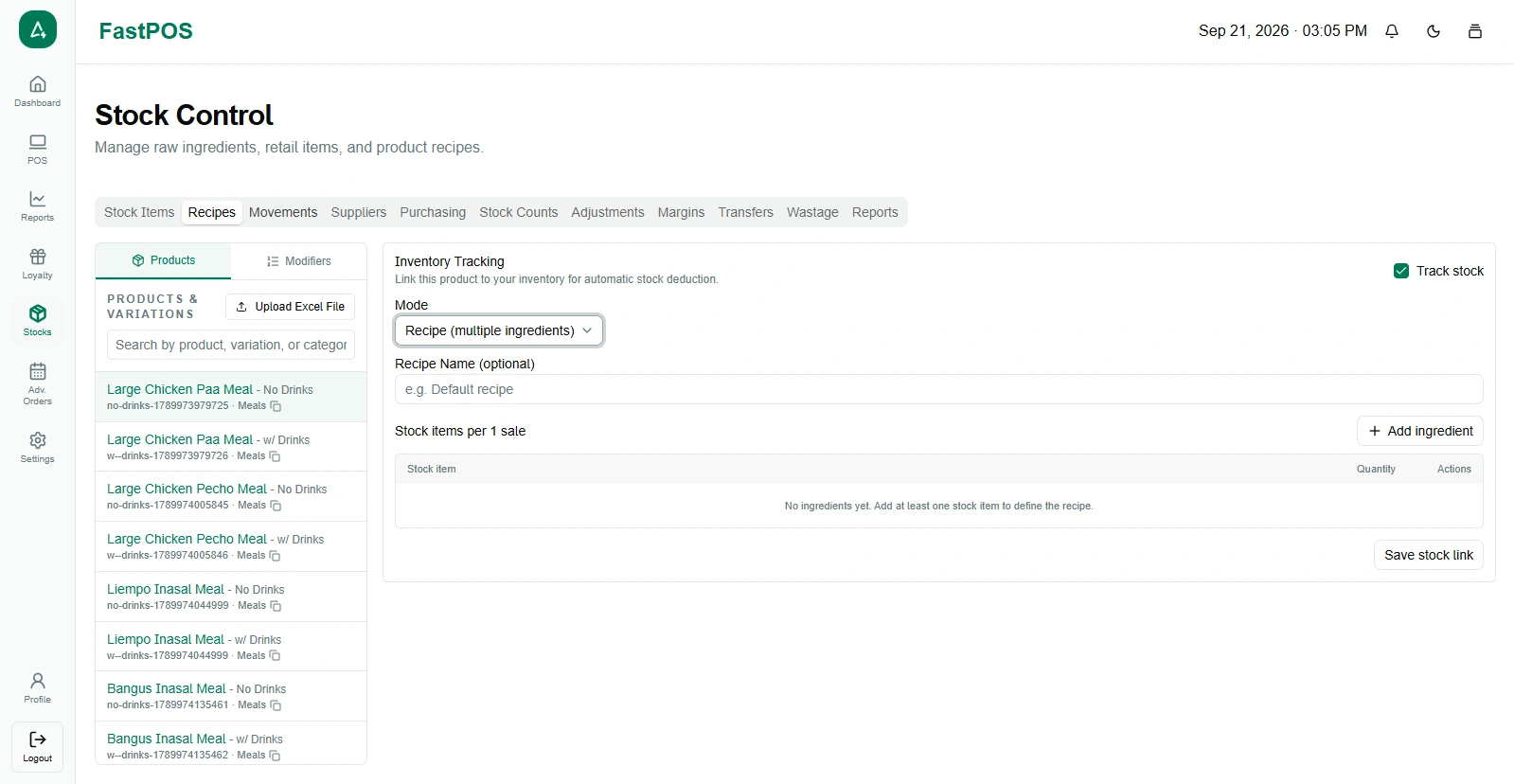The width and height of the screenshot is (1514, 784).
Task: Select Large Chicken Paa Meal w/ Drinks
Action: coord(231,447)
